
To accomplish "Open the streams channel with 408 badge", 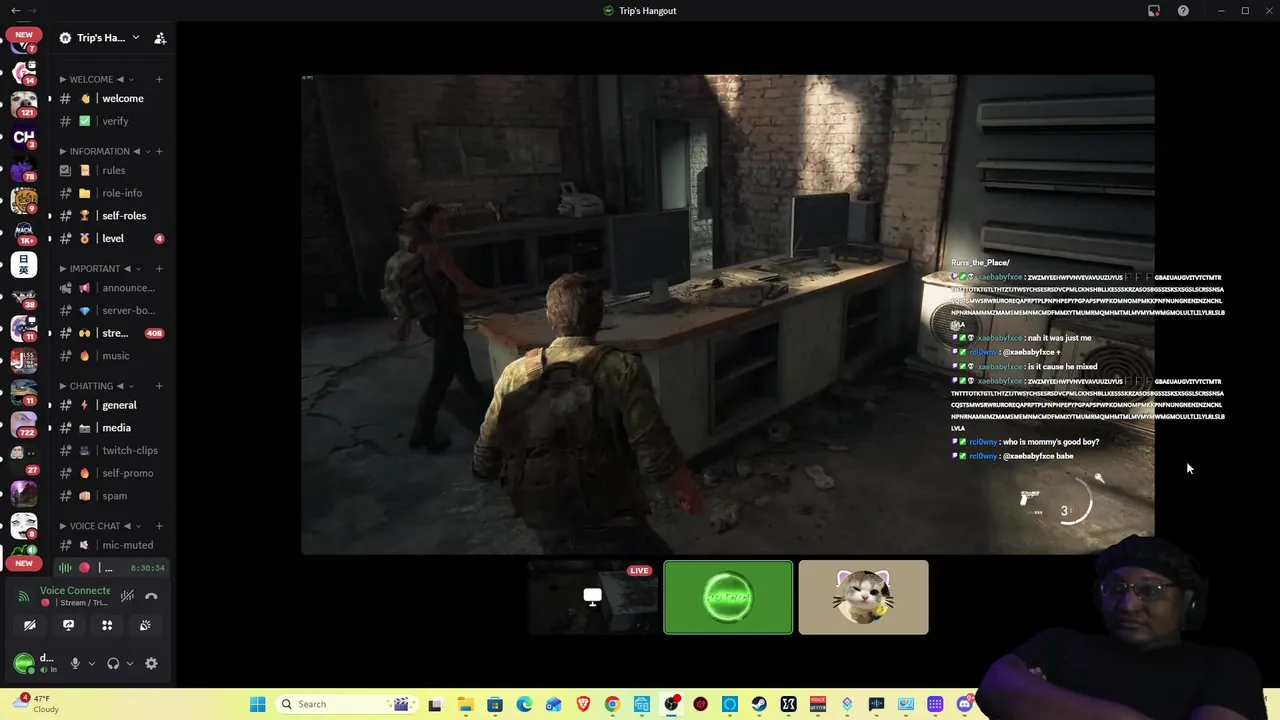I will (x=112, y=333).
